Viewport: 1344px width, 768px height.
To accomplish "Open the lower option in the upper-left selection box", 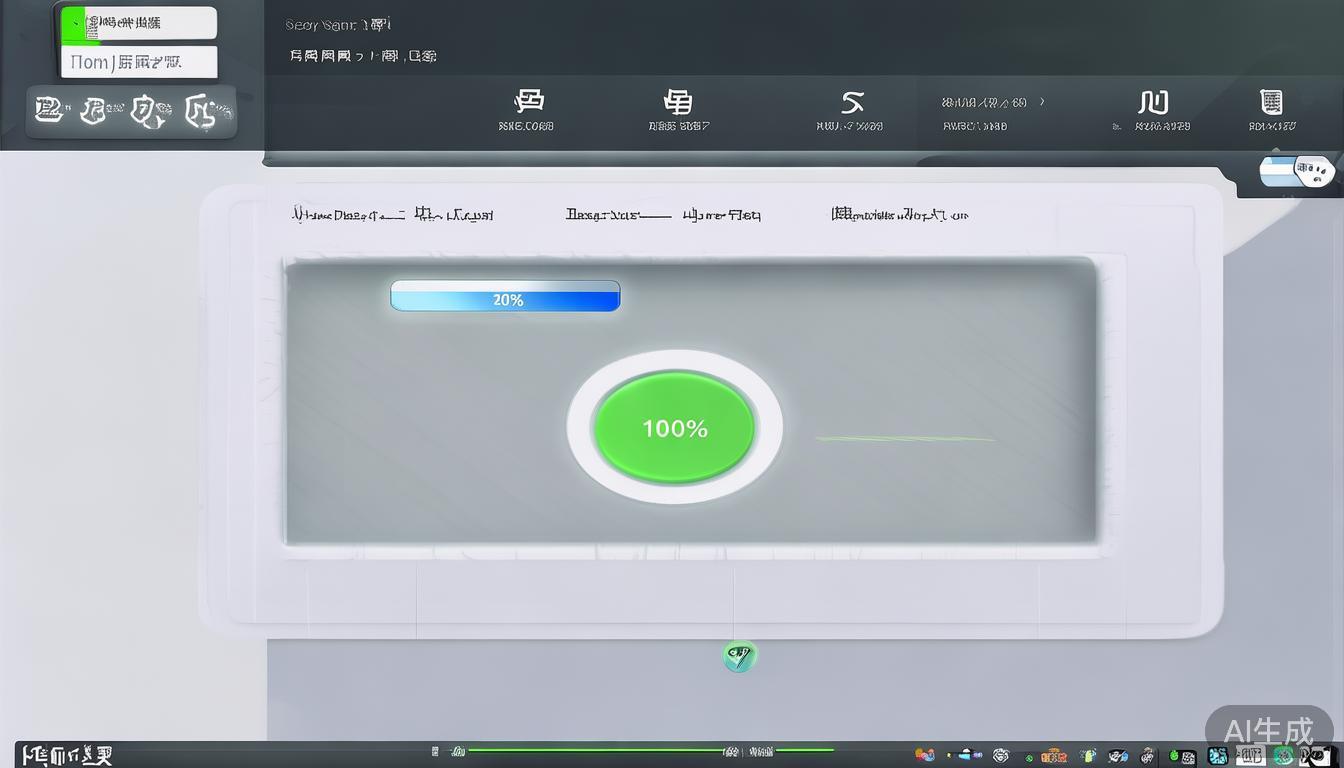I will 137,61.
